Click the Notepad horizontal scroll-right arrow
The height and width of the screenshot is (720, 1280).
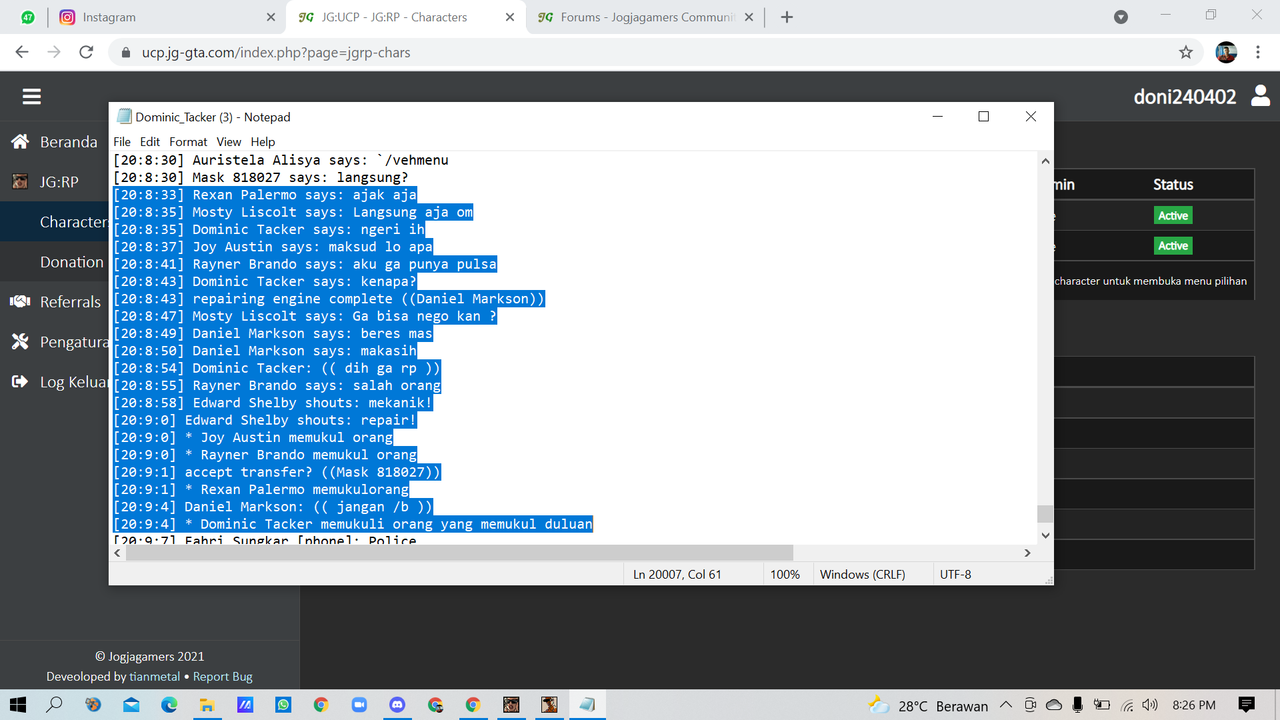coord(1027,553)
